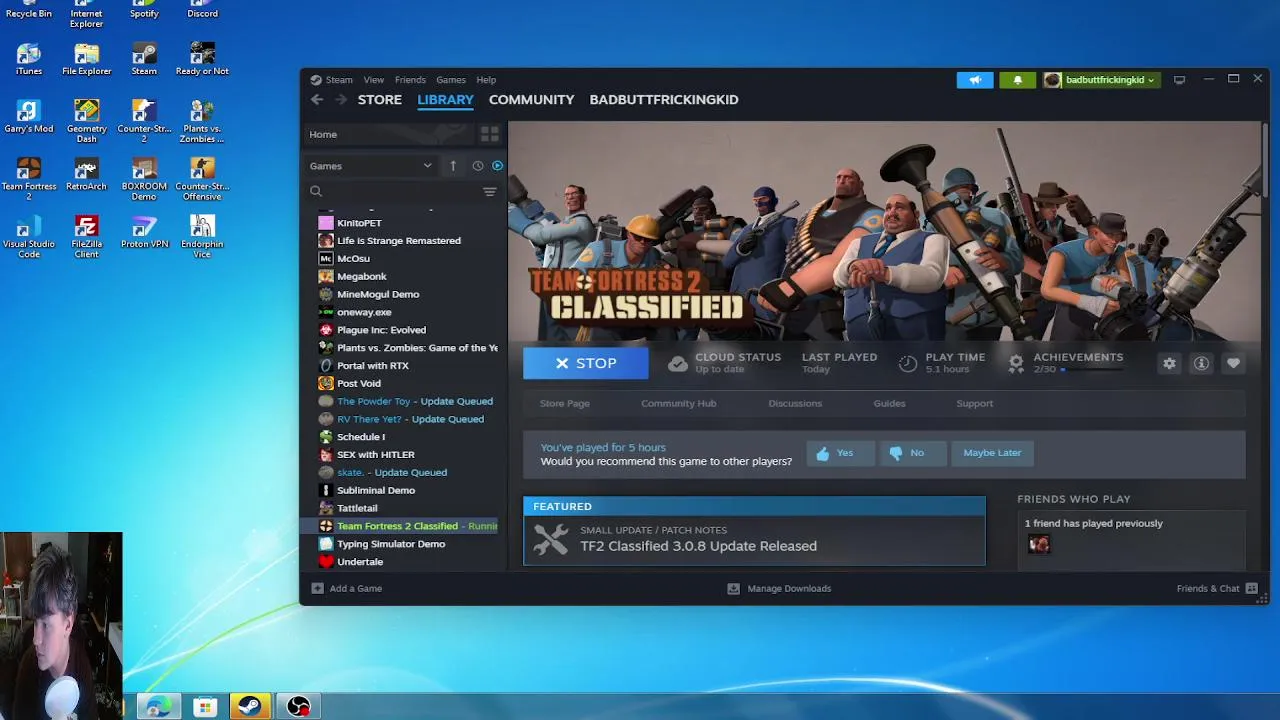Sort library by up arrow icon

click(x=453, y=166)
